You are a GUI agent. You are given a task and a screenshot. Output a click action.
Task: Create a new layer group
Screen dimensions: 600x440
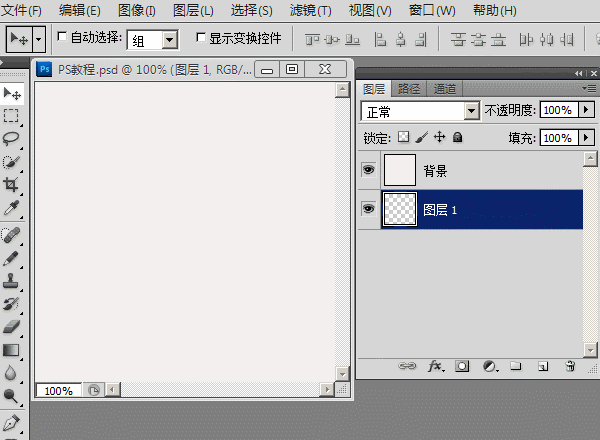coord(515,366)
